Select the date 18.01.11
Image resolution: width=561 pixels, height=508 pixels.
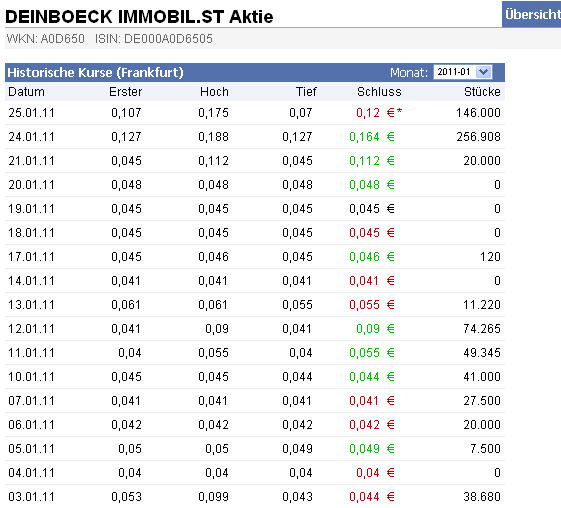[31, 233]
